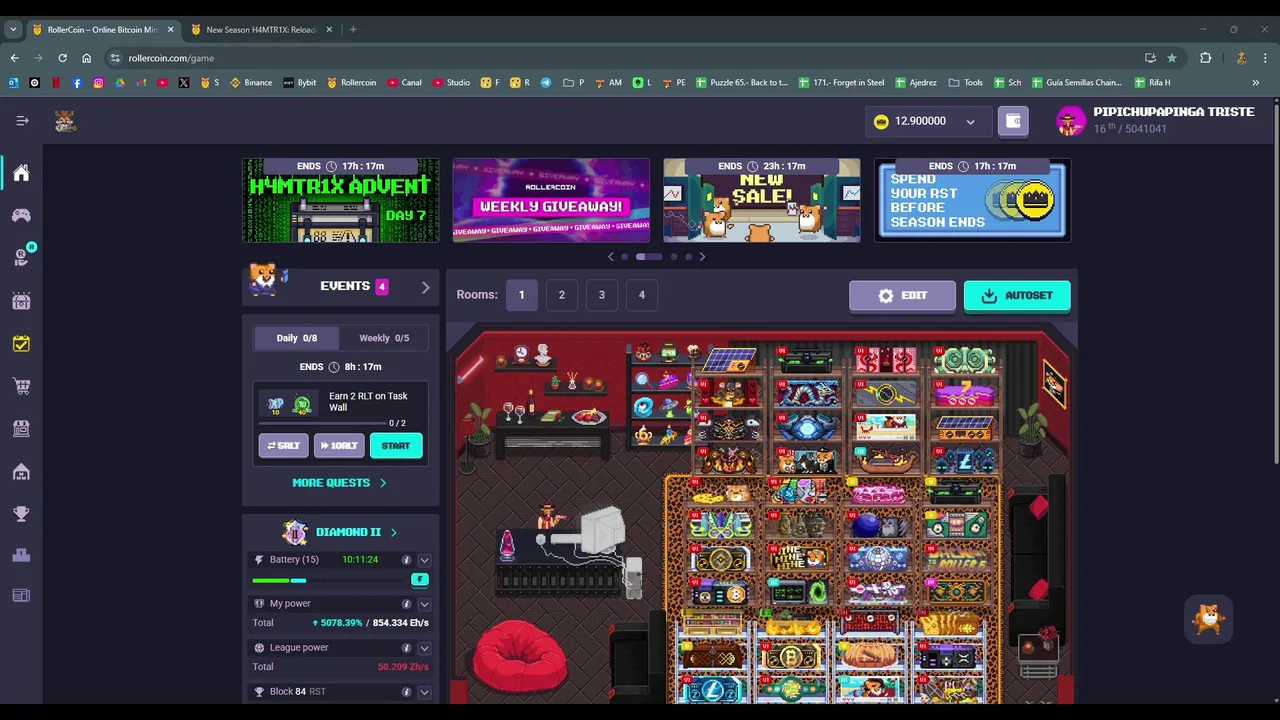This screenshot has height=720, width=1280.
Task: Open the Telegram bookmark icon
Action: point(546,83)
